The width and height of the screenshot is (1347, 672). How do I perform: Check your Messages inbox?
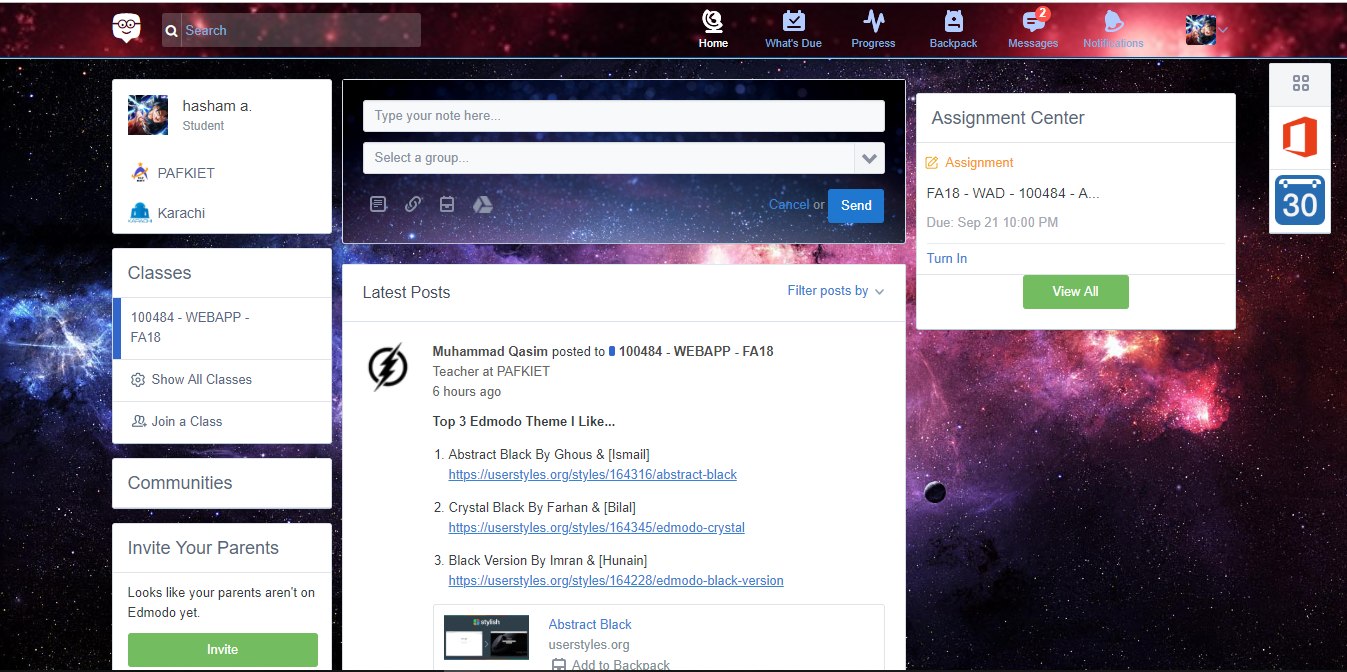tap(1032, 28)
